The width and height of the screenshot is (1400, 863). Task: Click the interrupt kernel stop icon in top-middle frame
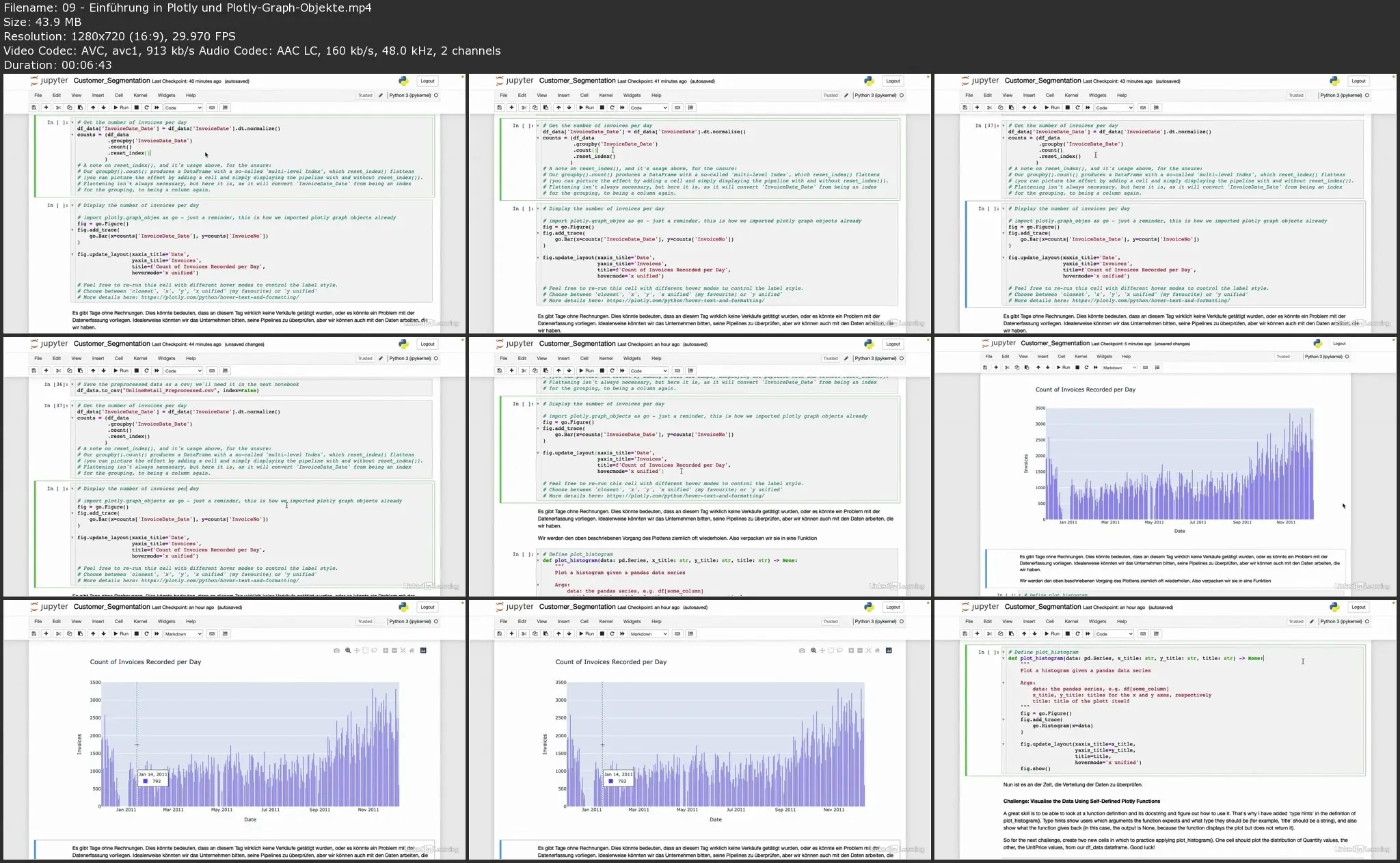pos(602,107)
